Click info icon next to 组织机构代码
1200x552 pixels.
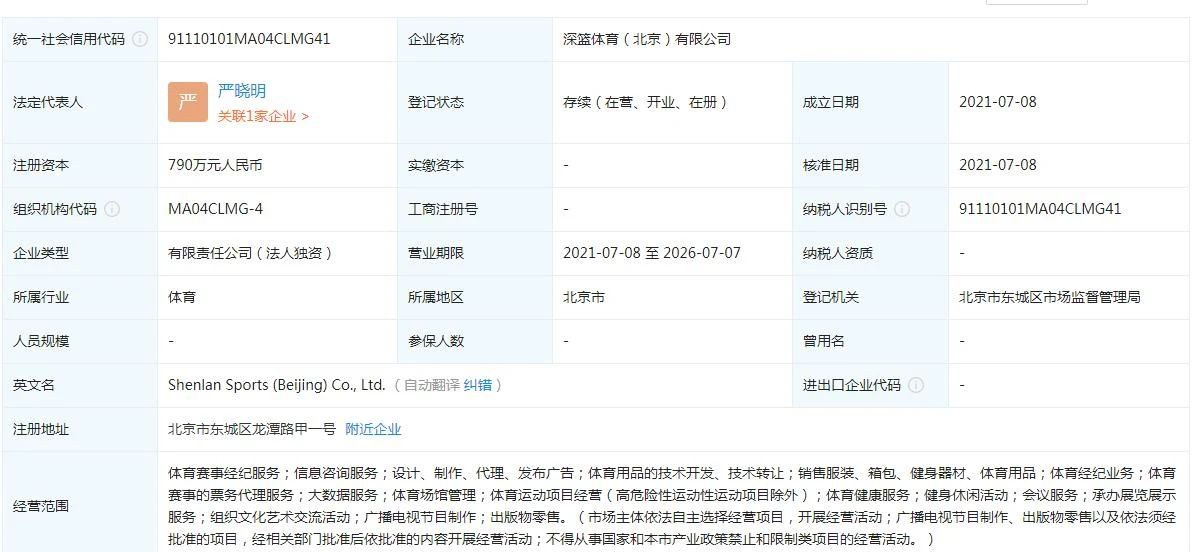(x=112, y=209)
